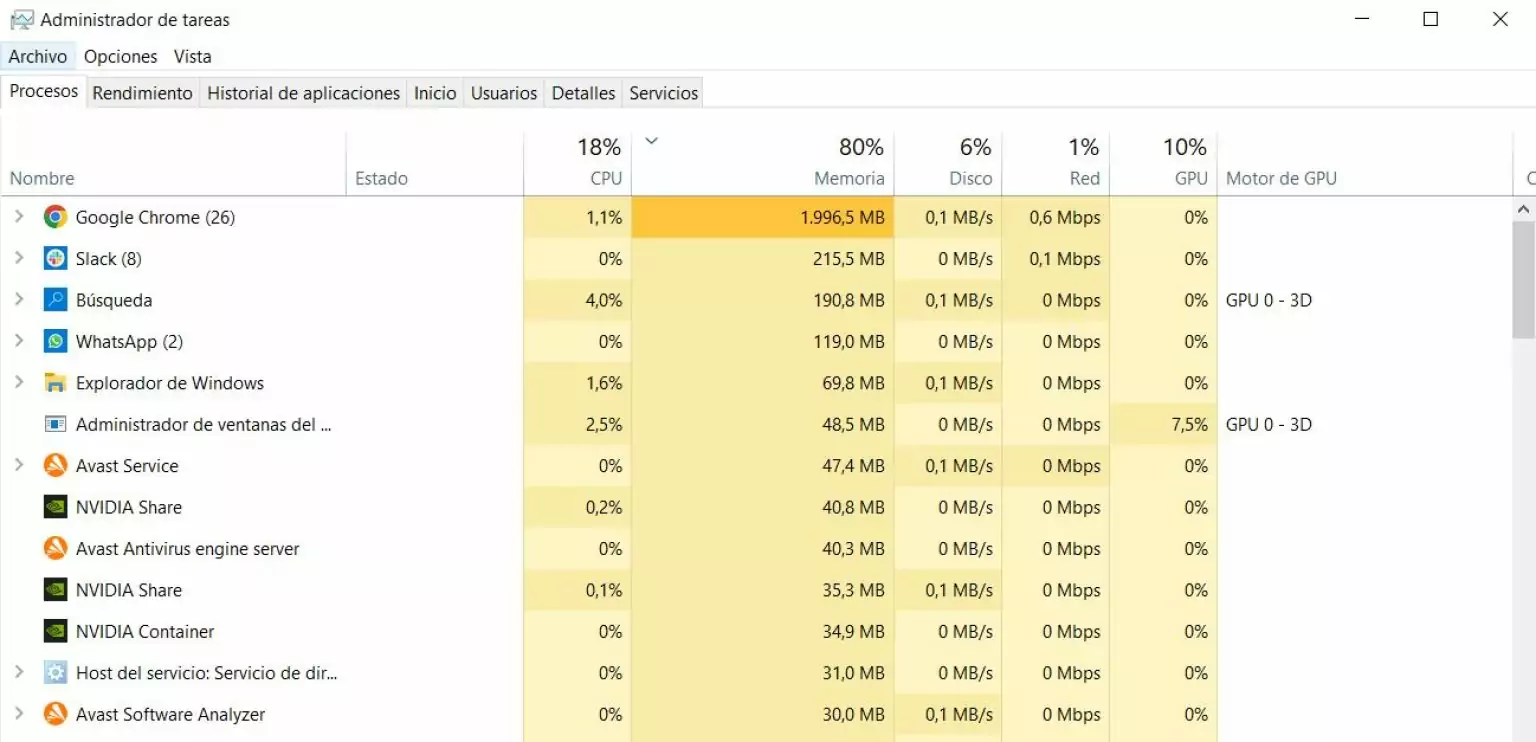The image size is (1536, 742).
Task: Open the Archivo menu
Action: click(38, 56)
